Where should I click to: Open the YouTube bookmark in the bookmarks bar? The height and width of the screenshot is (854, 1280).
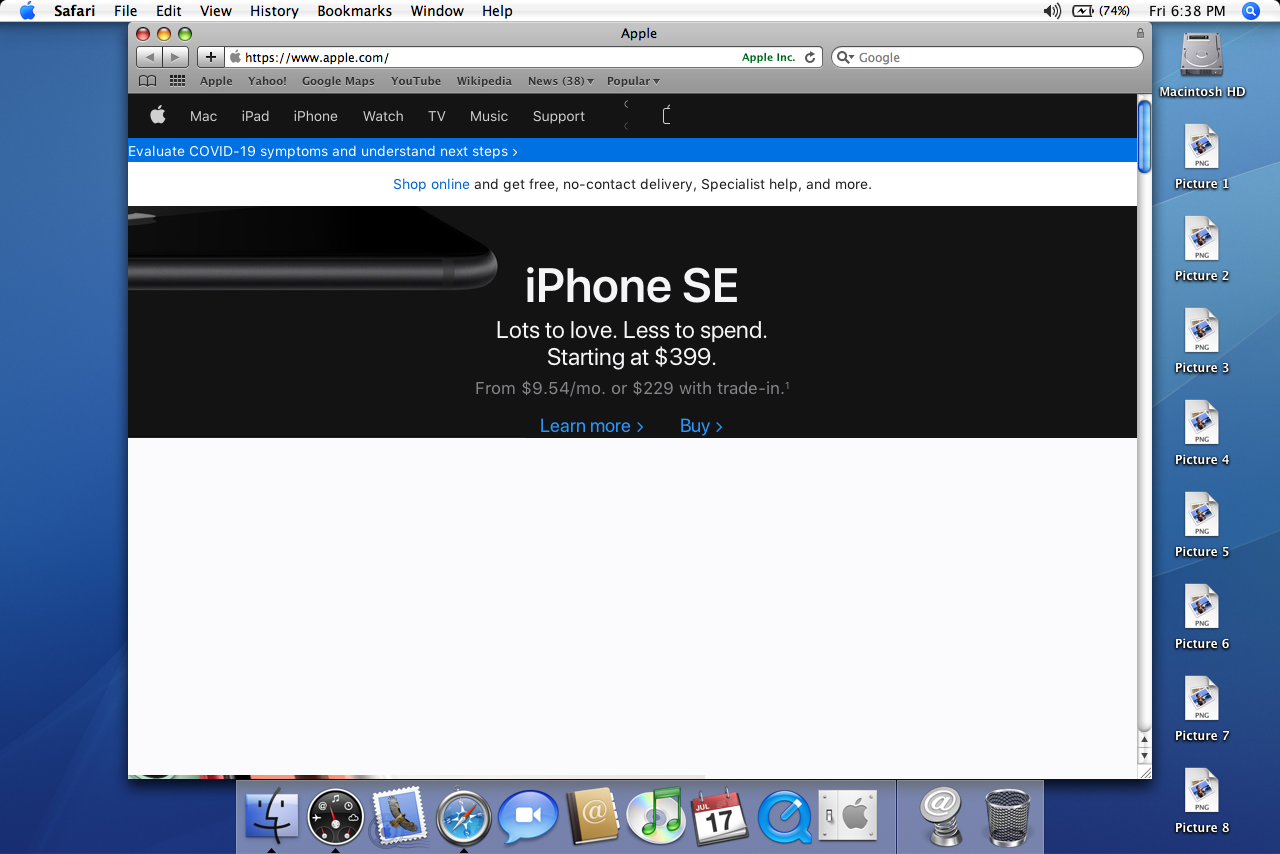point(416,81)
